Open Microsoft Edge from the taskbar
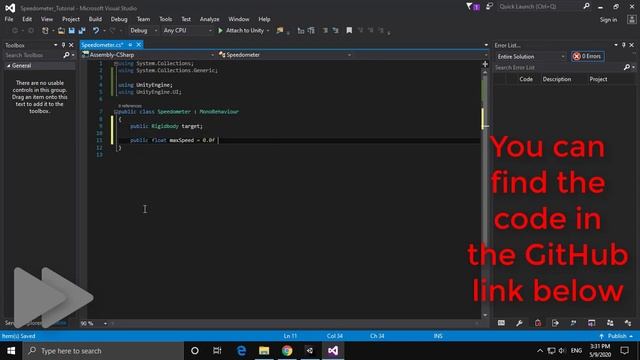 pos(241,351)
